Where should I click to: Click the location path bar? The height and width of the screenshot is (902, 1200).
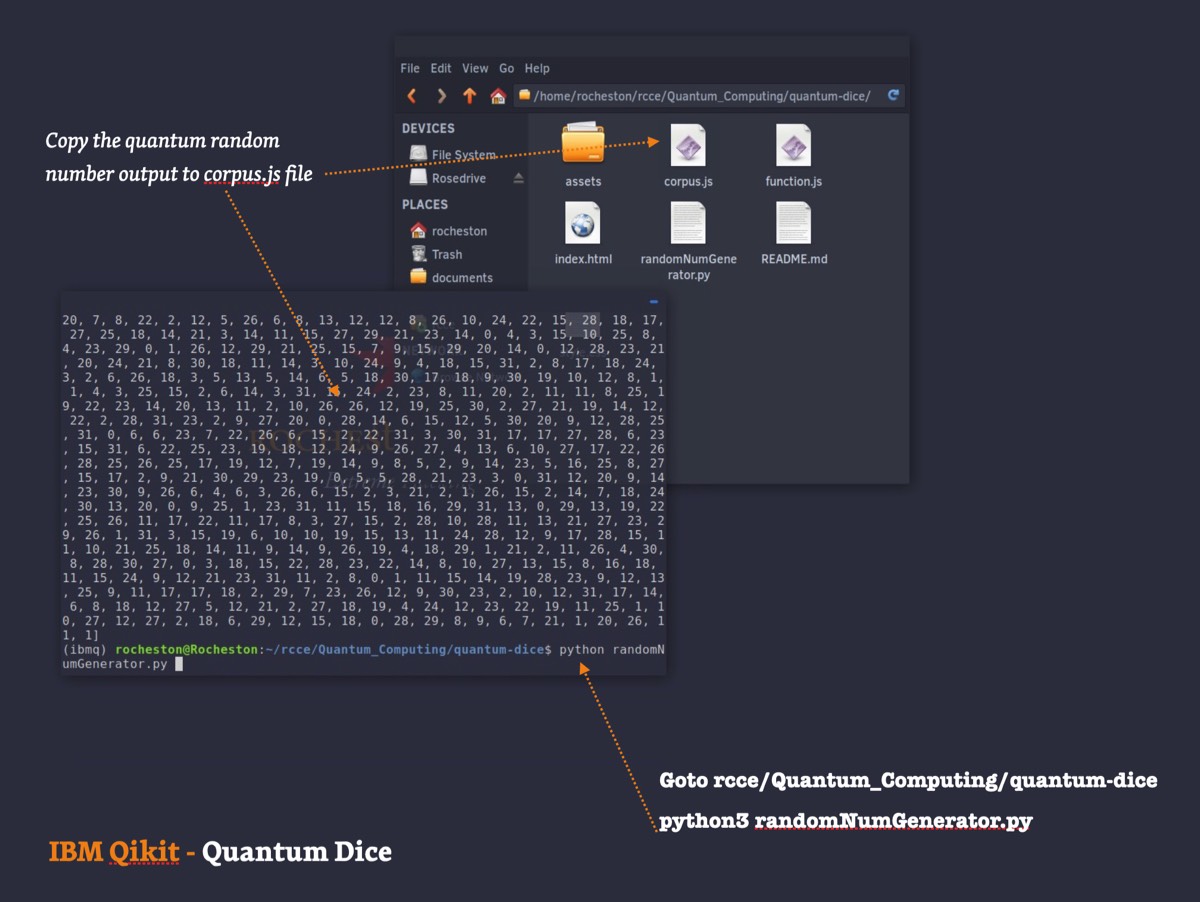(x=700, y=96)
